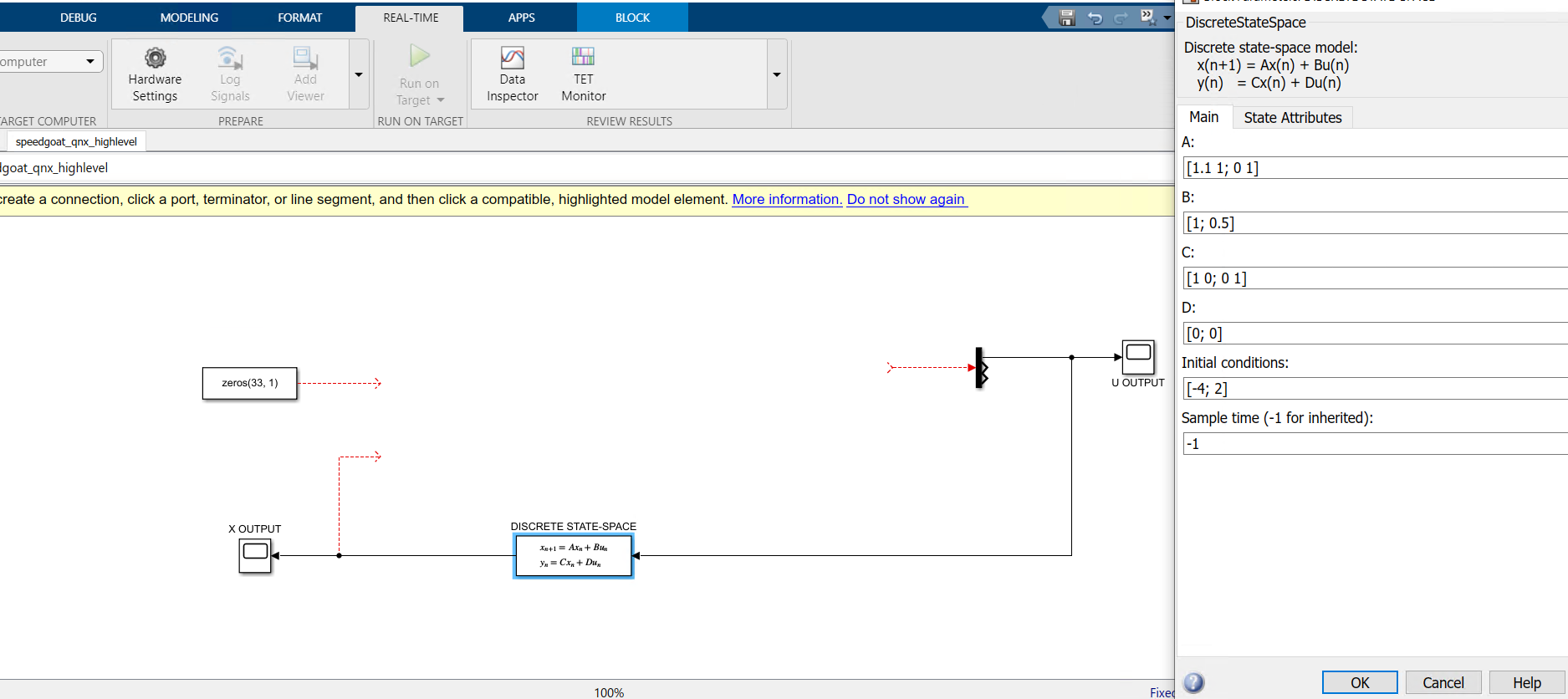This screenshot has width=1568, height=699.
Task: Open help with the question mark icon
Action: click(1193, 683)
